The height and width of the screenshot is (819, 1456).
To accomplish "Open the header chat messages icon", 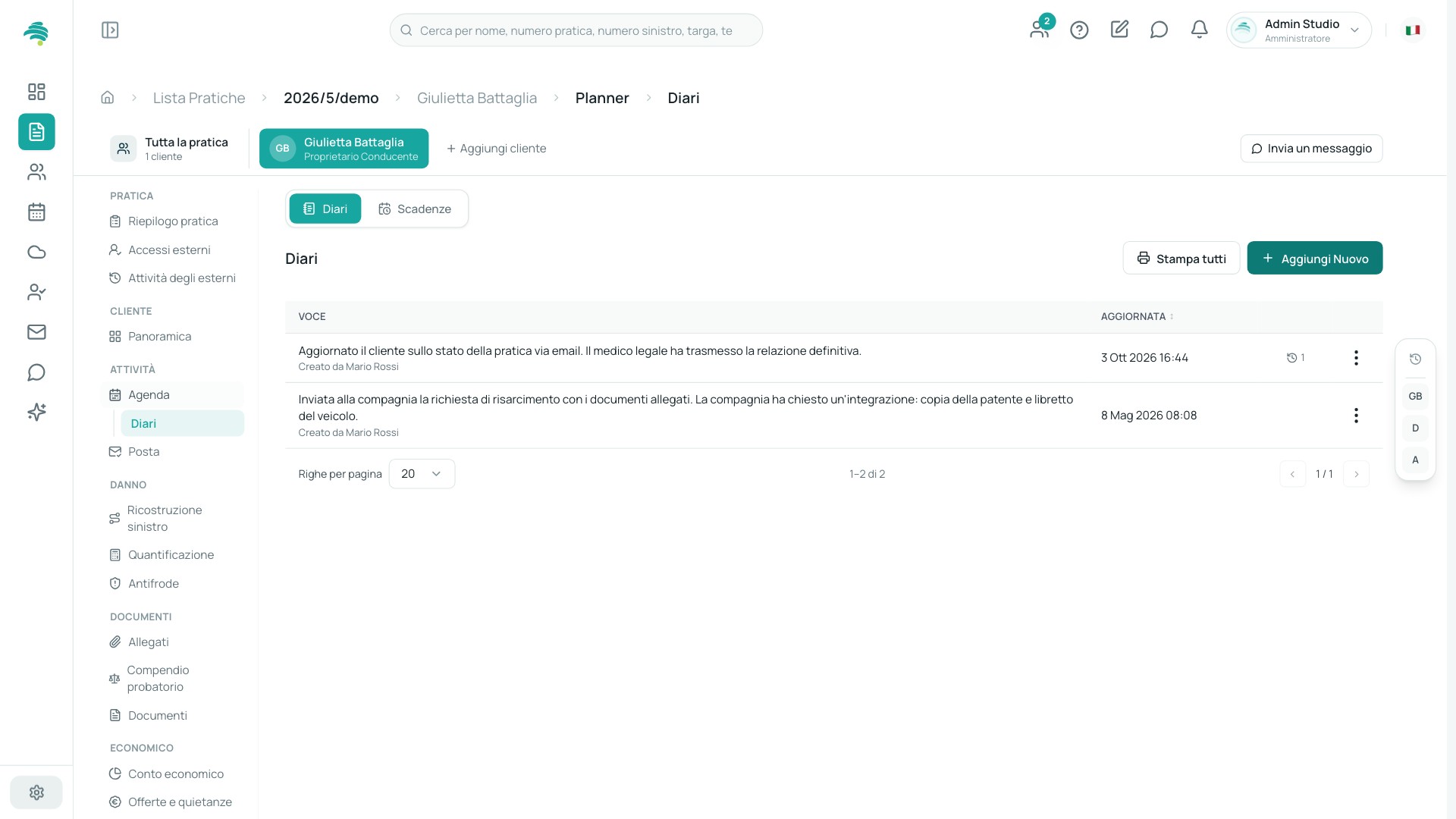I will pyautogui.click(x=1159, y=30).
